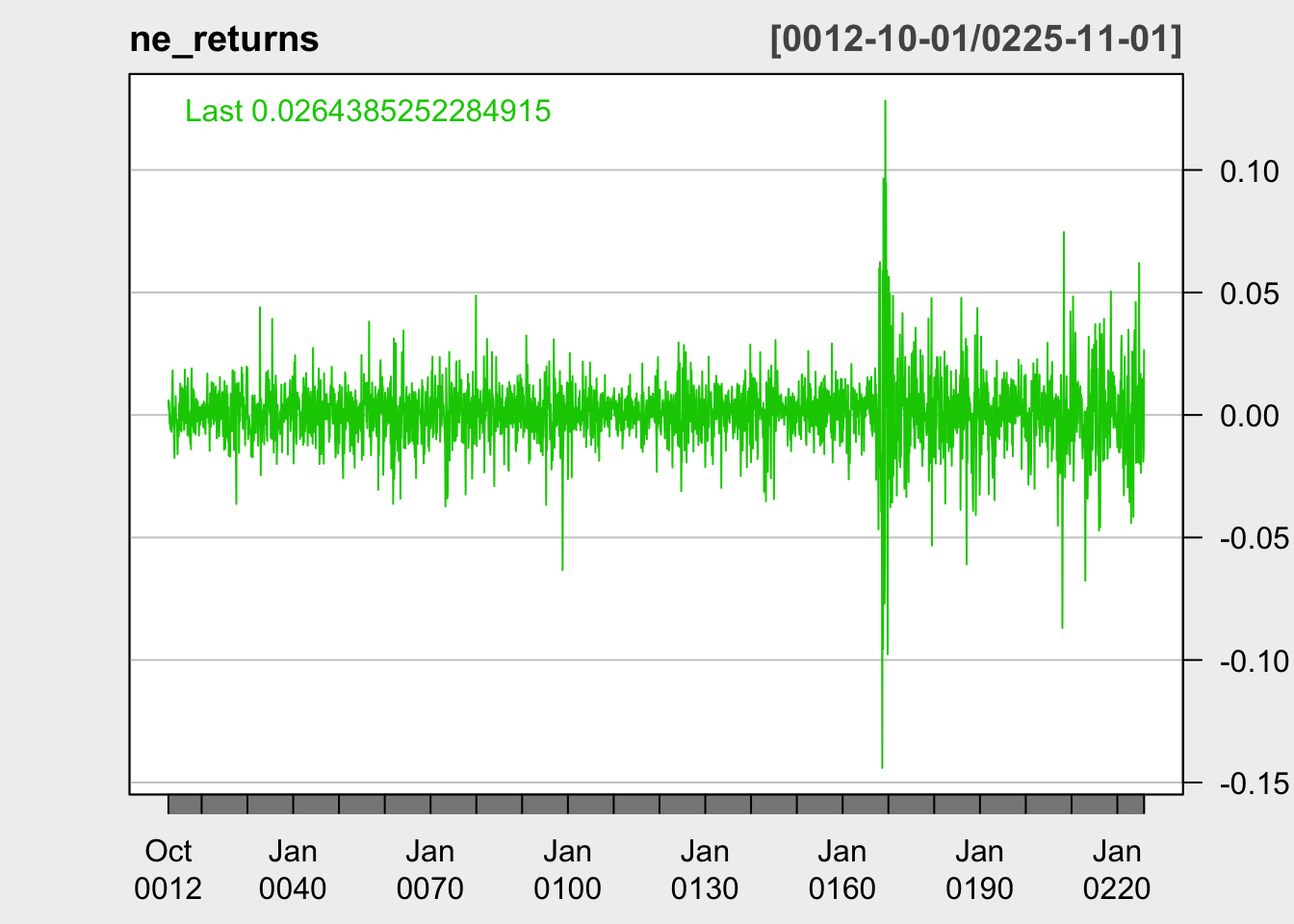Click the first gray segment of the timeline bar
This screenshot has height=924, width=1294.
click(185, 805)
